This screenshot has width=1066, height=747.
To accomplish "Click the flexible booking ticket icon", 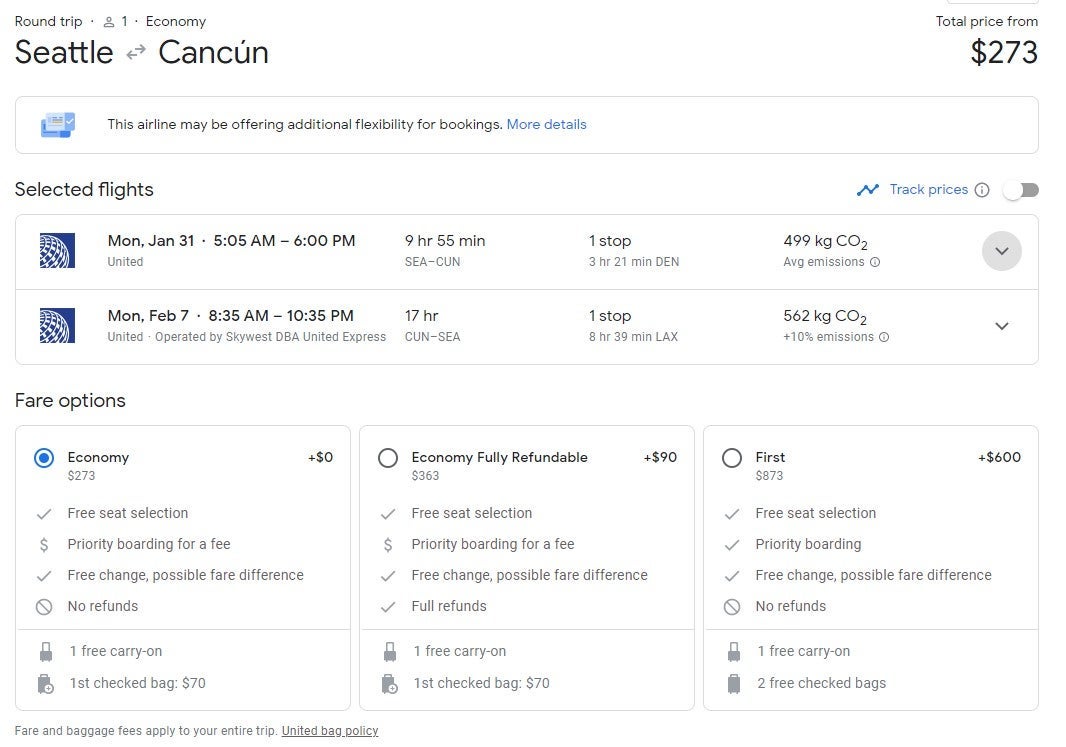I will [58, 125].
